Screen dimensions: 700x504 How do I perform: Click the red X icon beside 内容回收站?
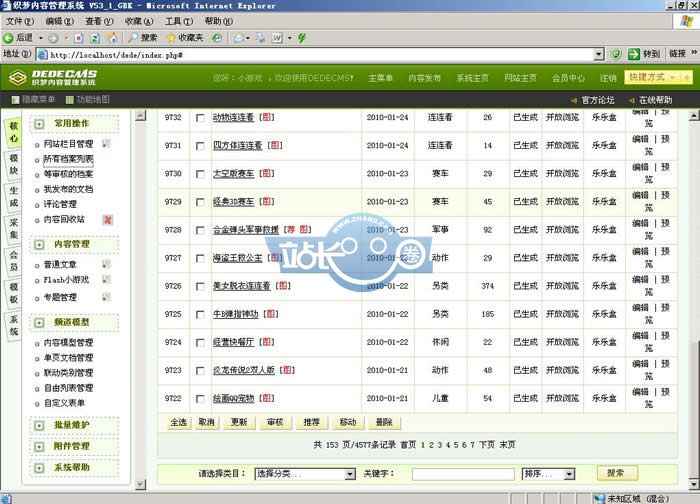point(107,220)
